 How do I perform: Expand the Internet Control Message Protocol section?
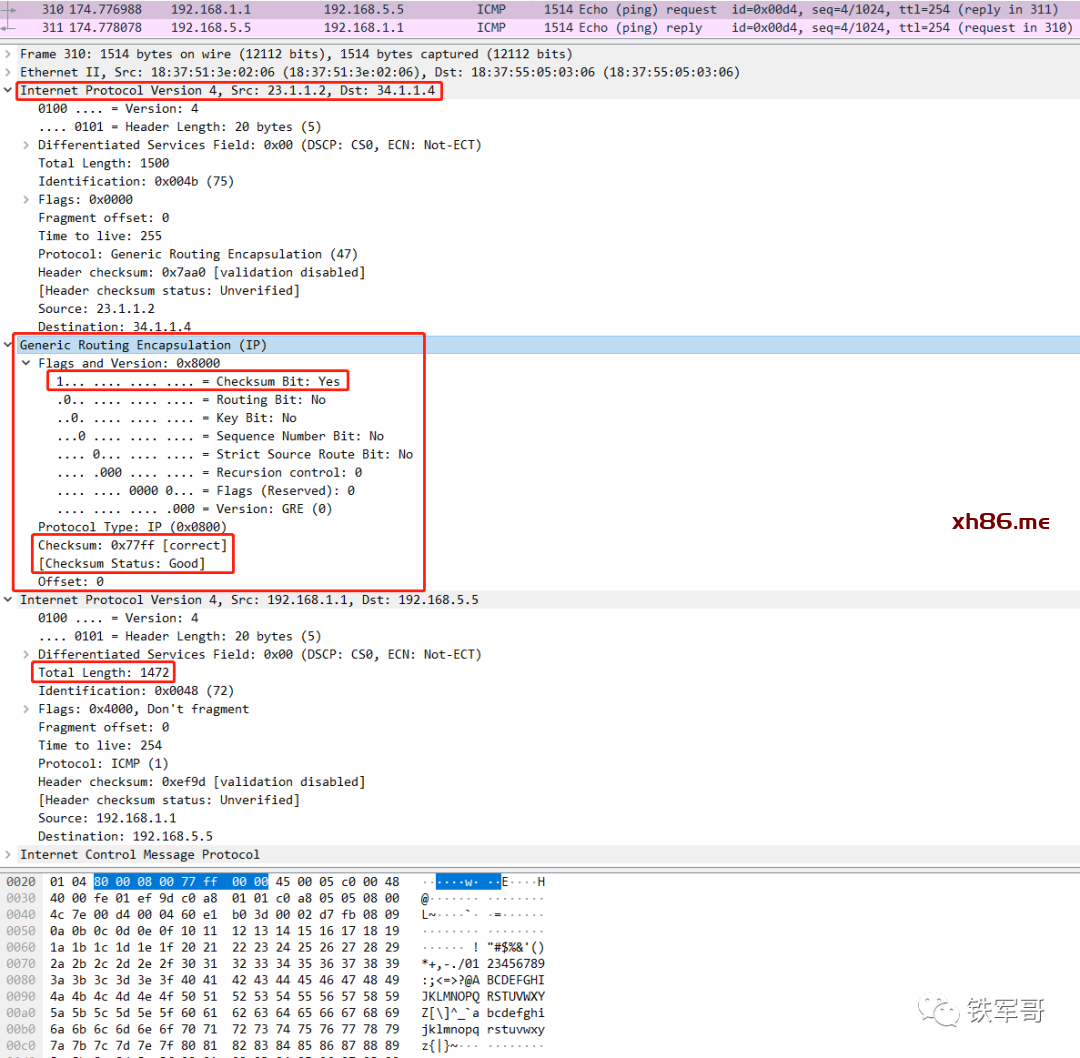[x=10, y=855]
